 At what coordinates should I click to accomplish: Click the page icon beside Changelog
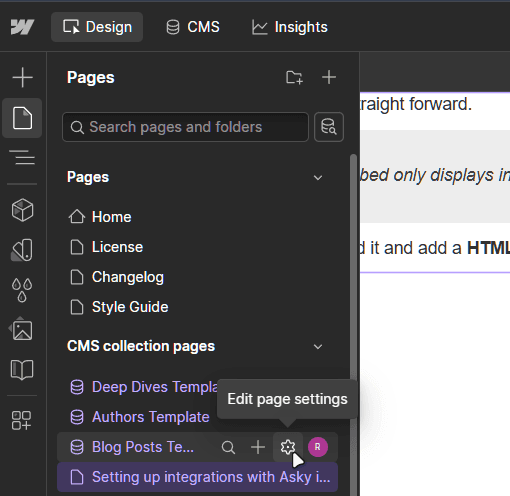coord(77,277)
